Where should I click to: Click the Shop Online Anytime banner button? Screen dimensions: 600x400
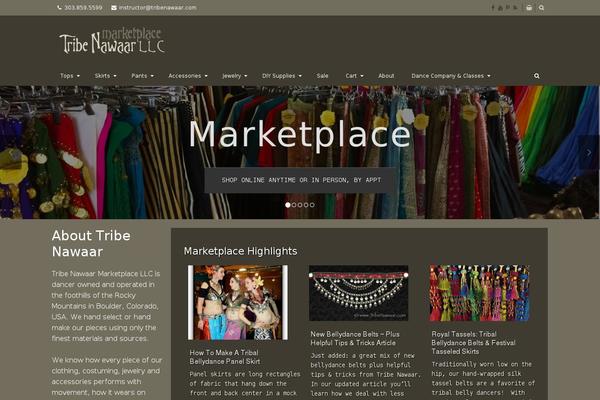click(x=301, y=180)
